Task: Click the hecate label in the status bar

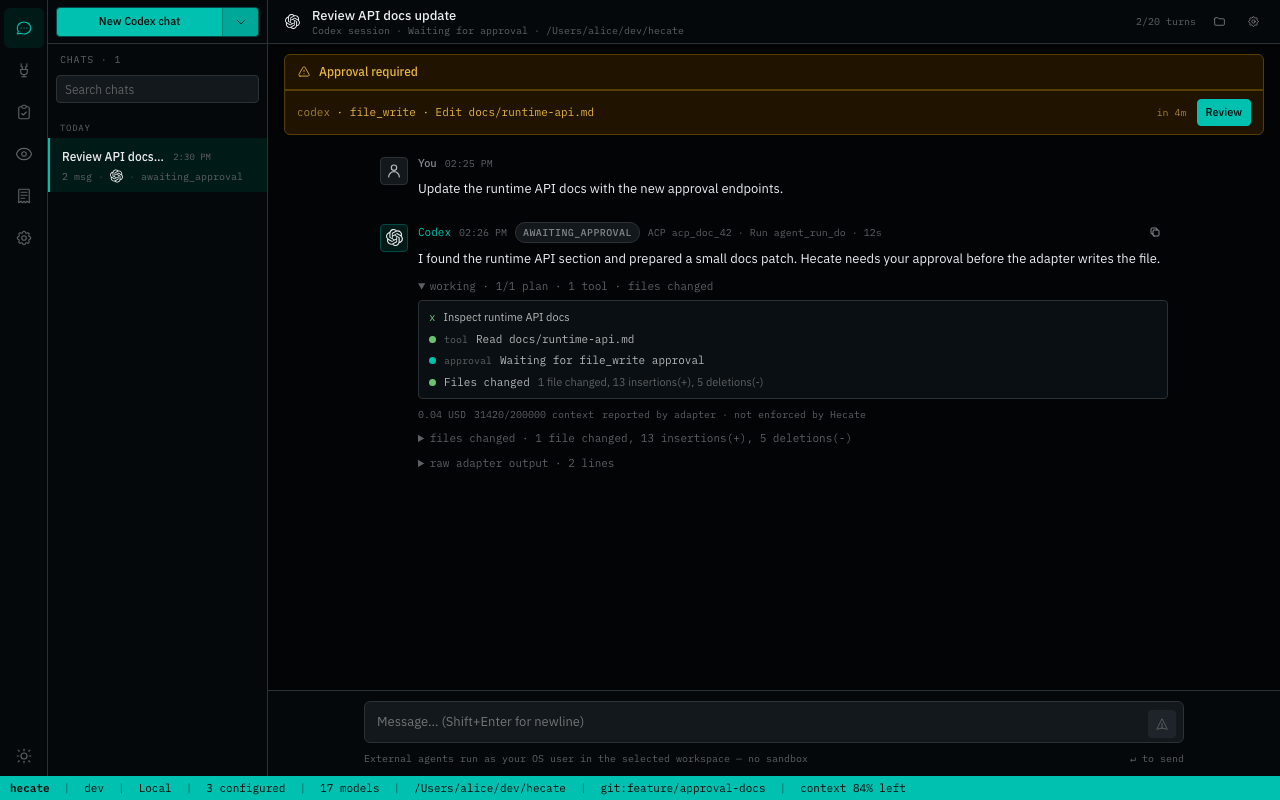Action: coord(30,788)
